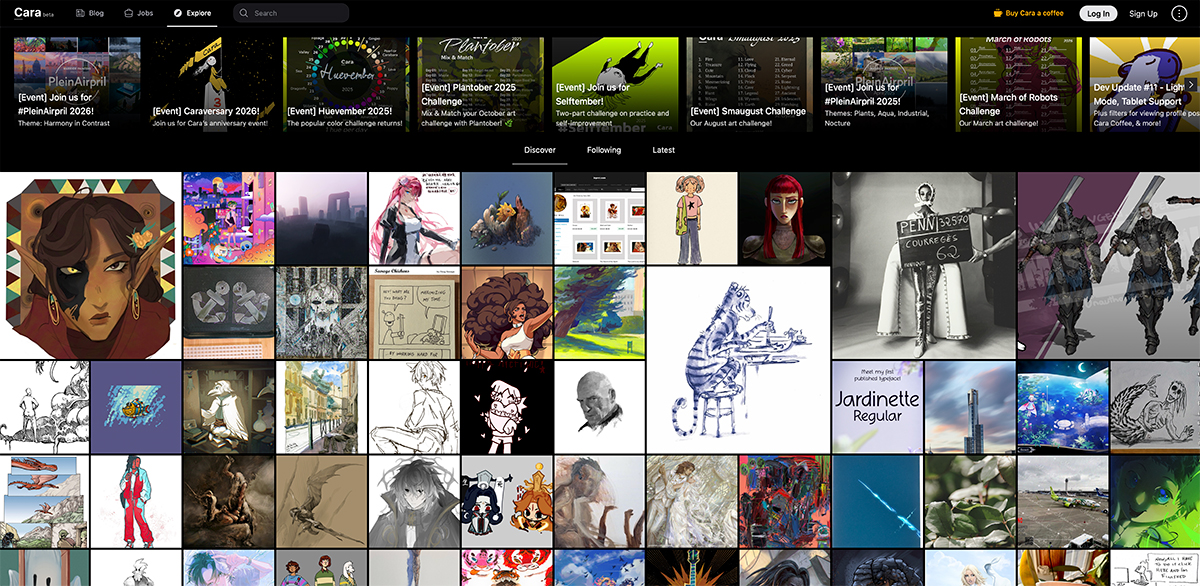Open the online shop screenshot thumbnail

599,217
